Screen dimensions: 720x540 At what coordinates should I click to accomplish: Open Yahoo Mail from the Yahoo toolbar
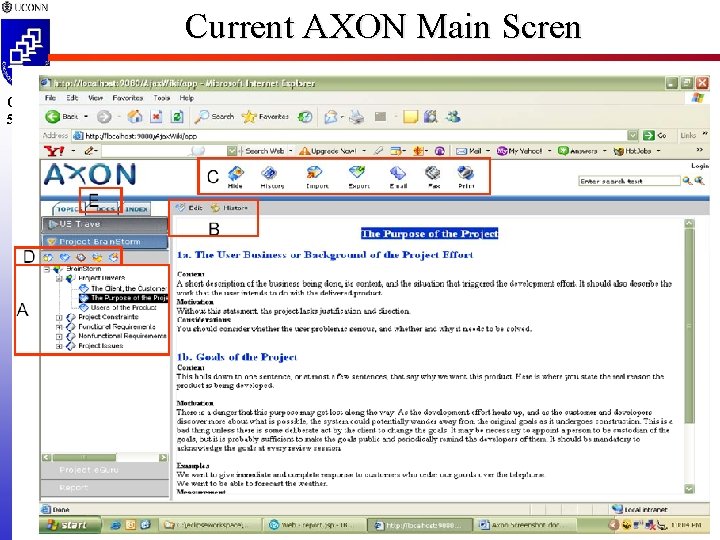point(469,151)
